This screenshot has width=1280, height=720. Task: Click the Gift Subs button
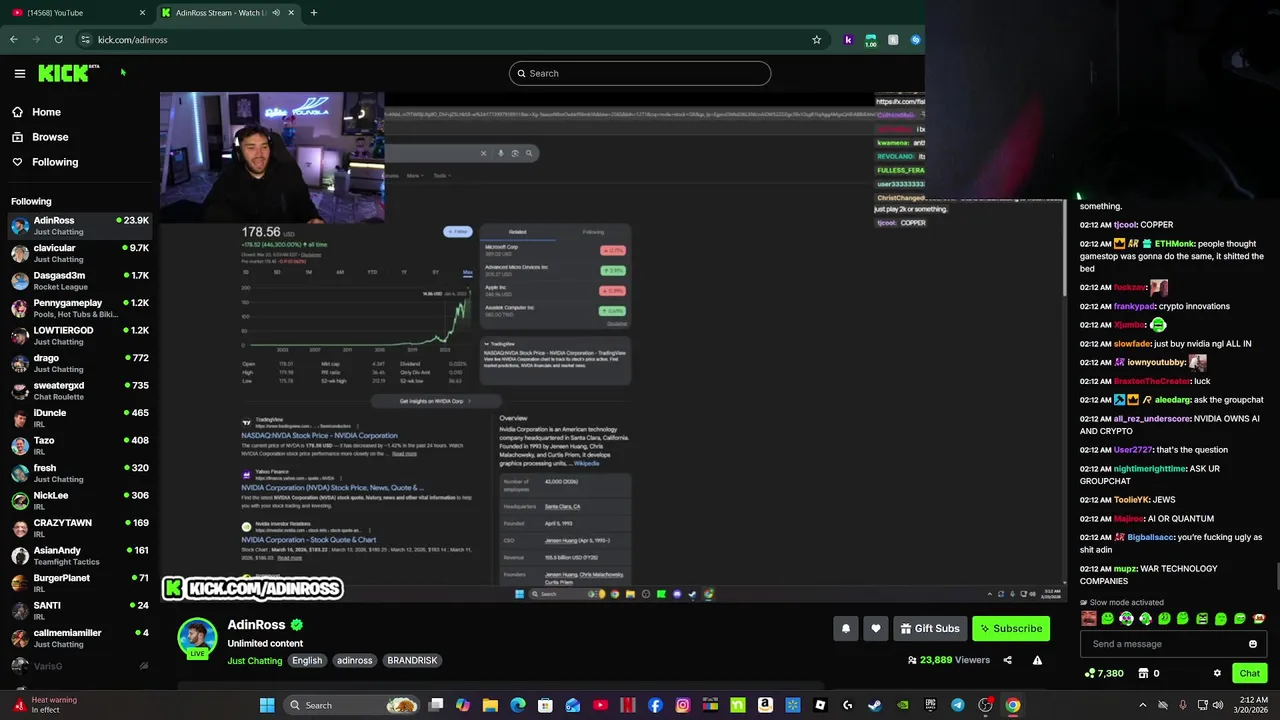[x=929, y=628]
